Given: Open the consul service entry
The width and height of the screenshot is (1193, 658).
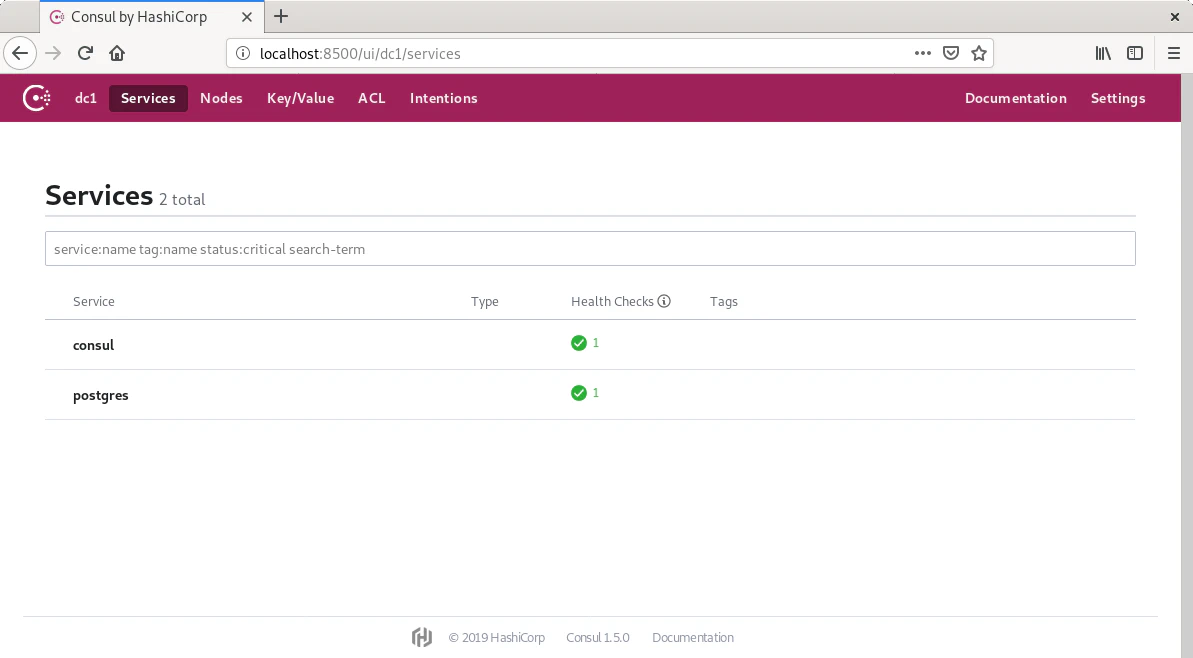Looking at the screenshot, I should 94,345.
